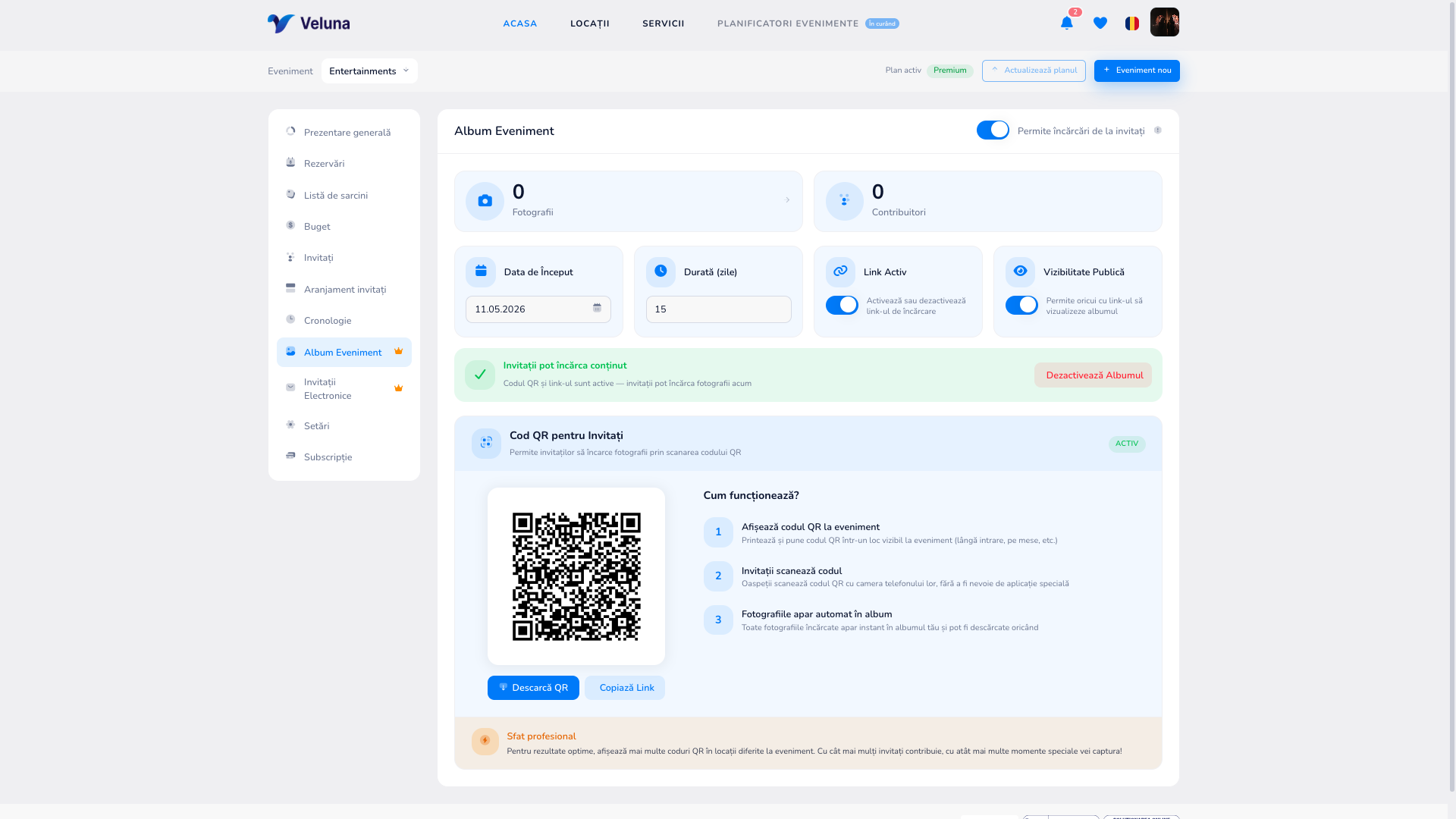Image resolution: width=1456 pixels, height=819 pixels.
Task: Click the green checkmark status icon
Action: 480,375
